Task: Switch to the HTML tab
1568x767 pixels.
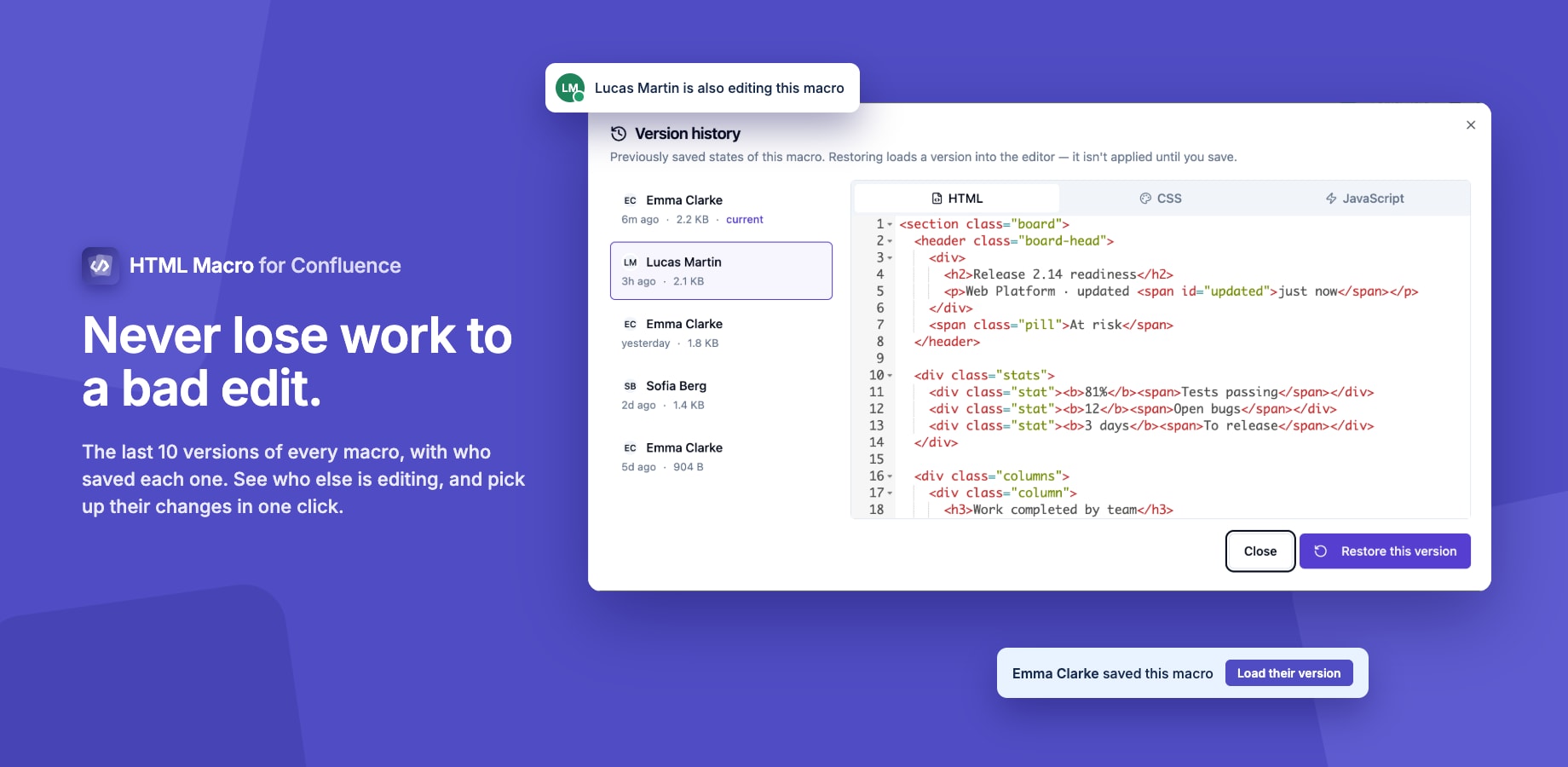Action: (957, 199)
